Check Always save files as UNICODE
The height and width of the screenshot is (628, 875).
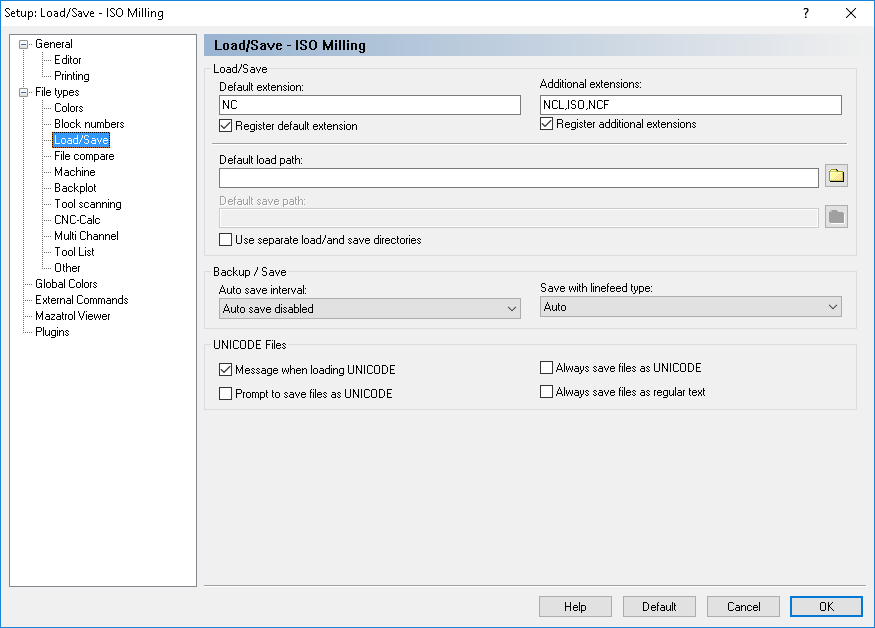click(546, 367)
